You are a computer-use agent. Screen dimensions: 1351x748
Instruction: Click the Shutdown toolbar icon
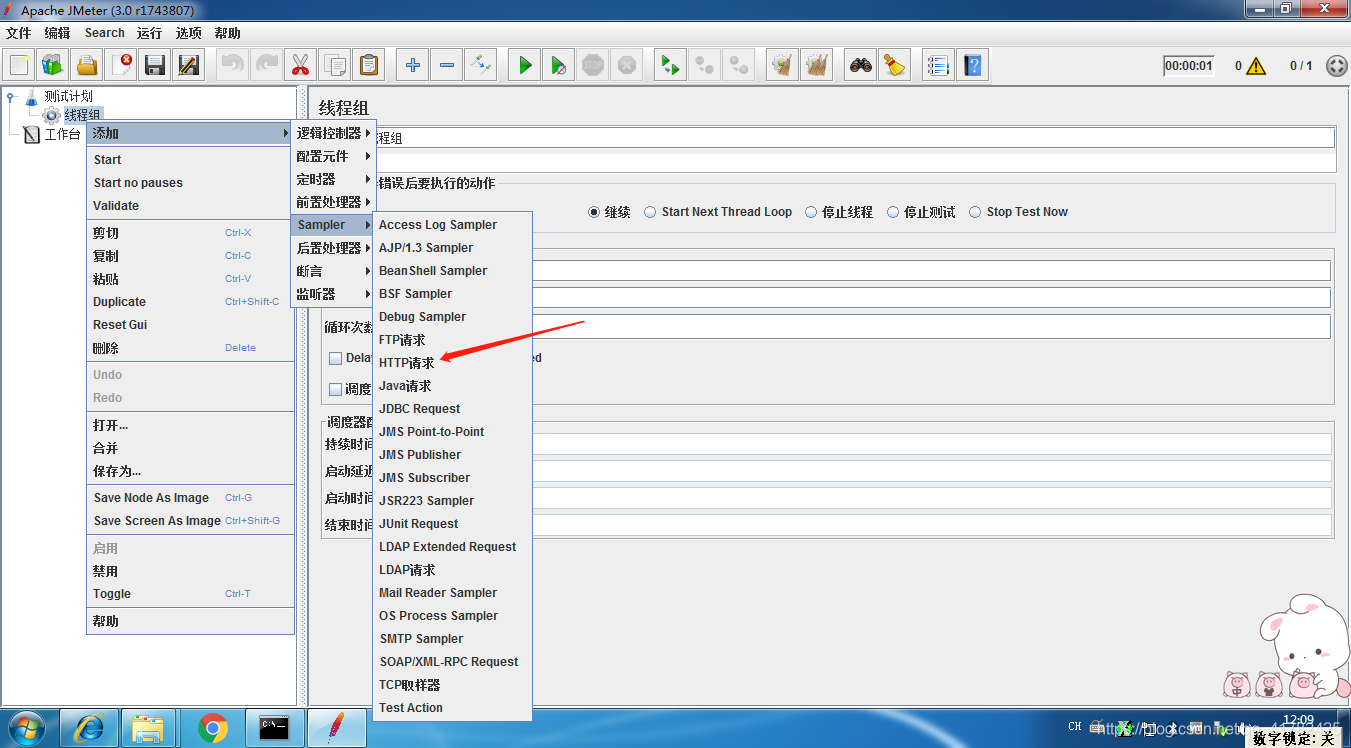tap(627, 66)
